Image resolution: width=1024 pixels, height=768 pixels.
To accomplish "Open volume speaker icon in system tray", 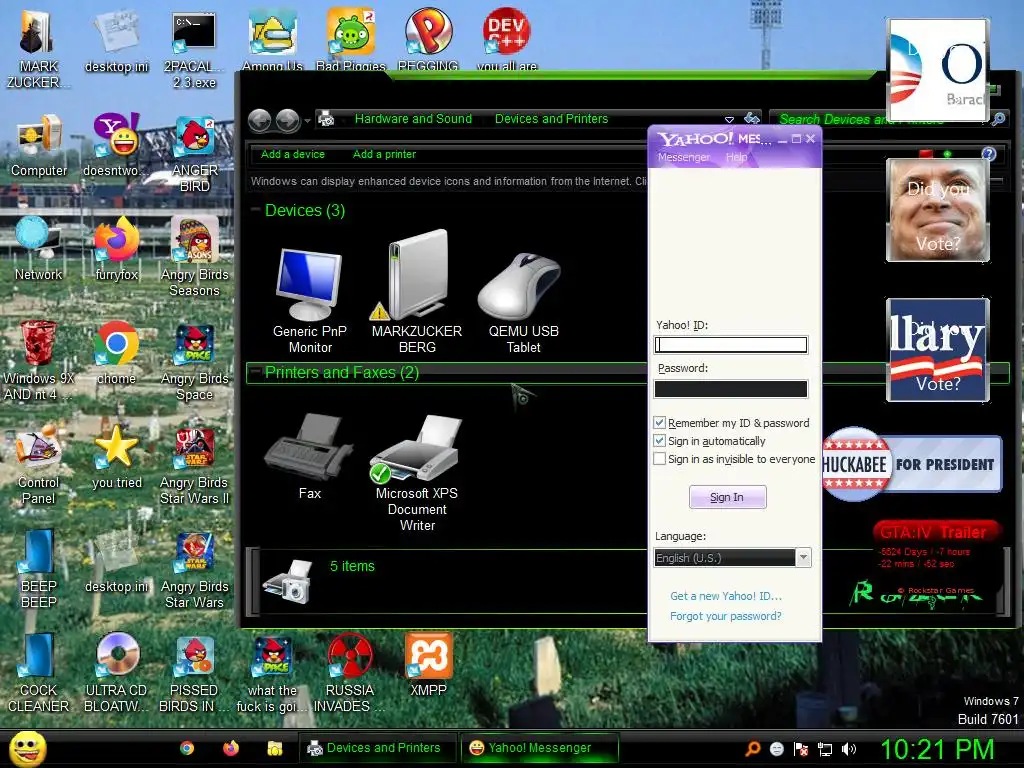I will pos(849,749).
